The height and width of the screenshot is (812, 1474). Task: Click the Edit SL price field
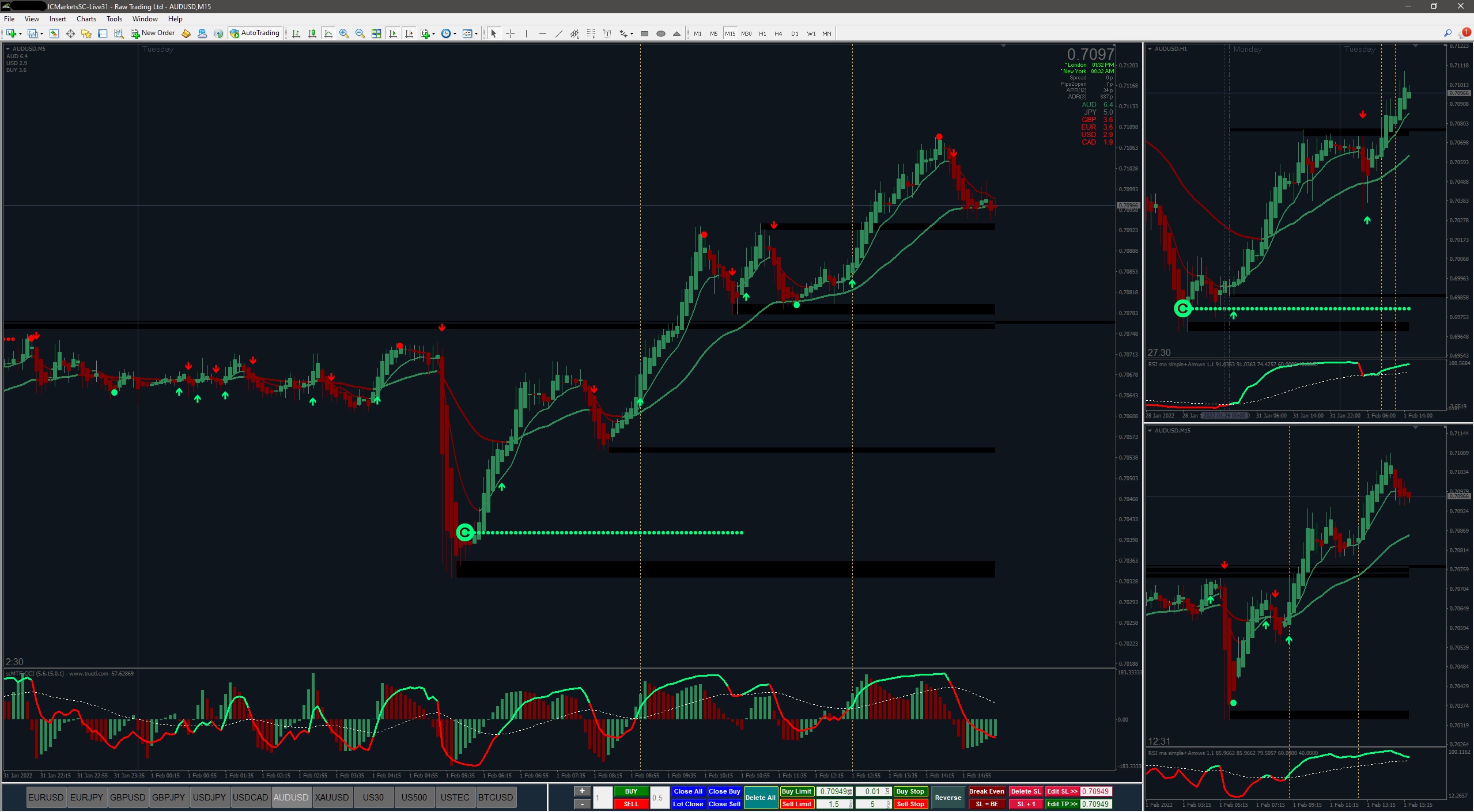pos(1095,791)
